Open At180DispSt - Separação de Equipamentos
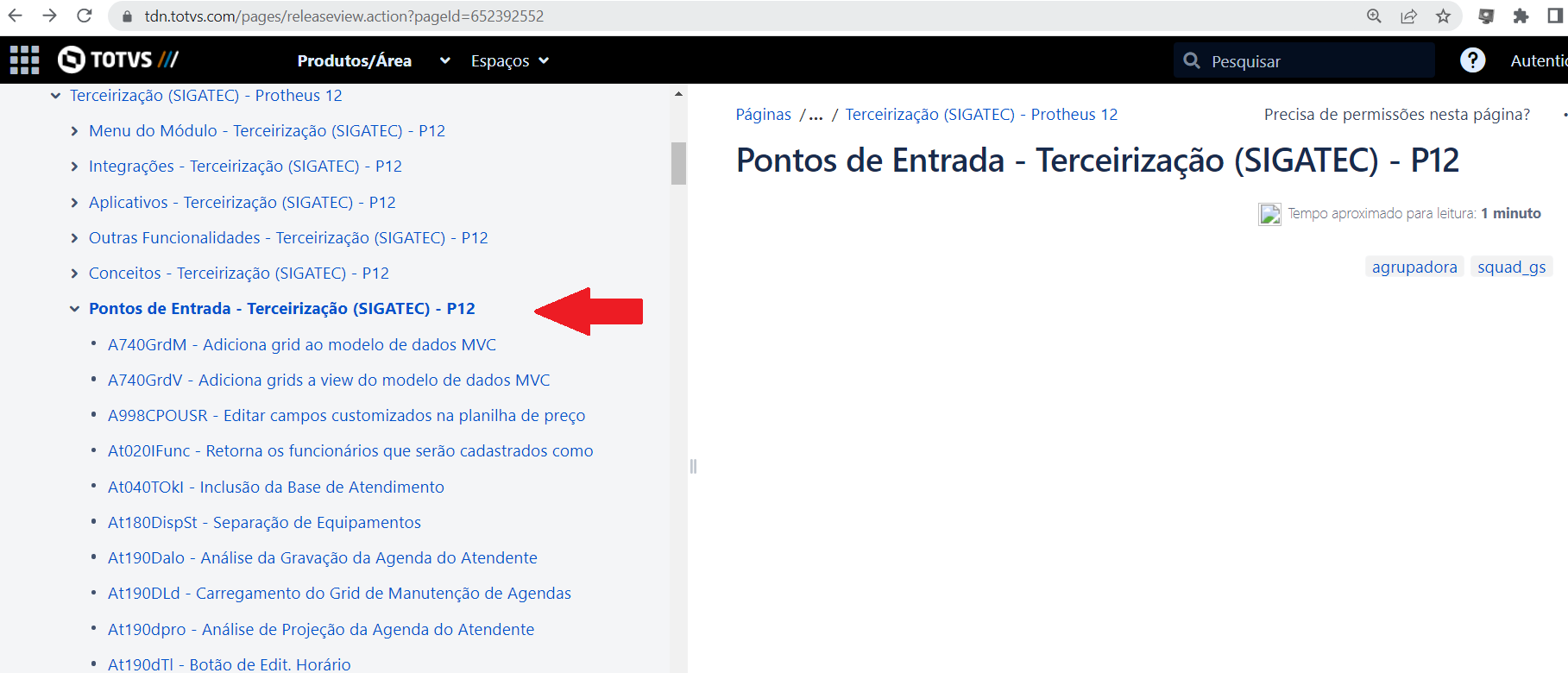Screen dimensions: 1568x673 264,523
